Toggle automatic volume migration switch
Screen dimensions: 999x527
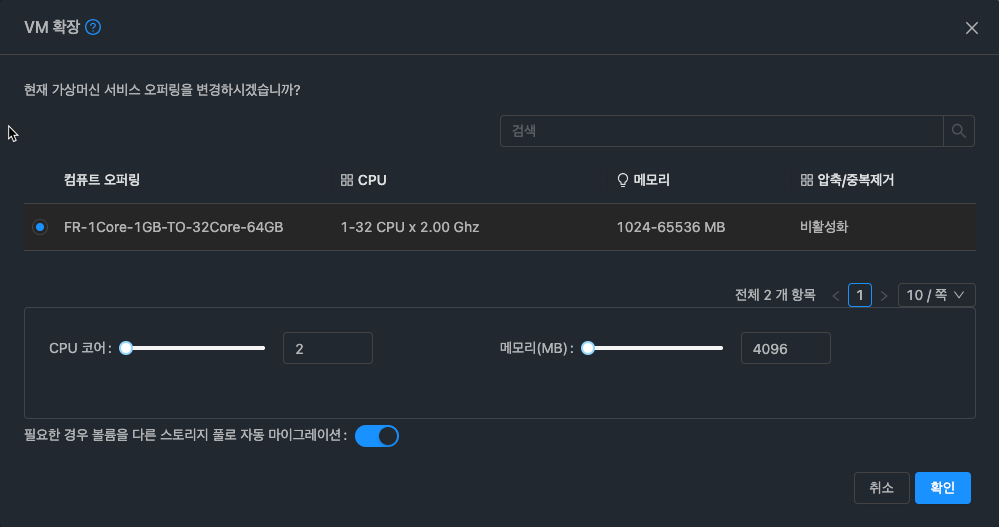click(x=377, y=436)
